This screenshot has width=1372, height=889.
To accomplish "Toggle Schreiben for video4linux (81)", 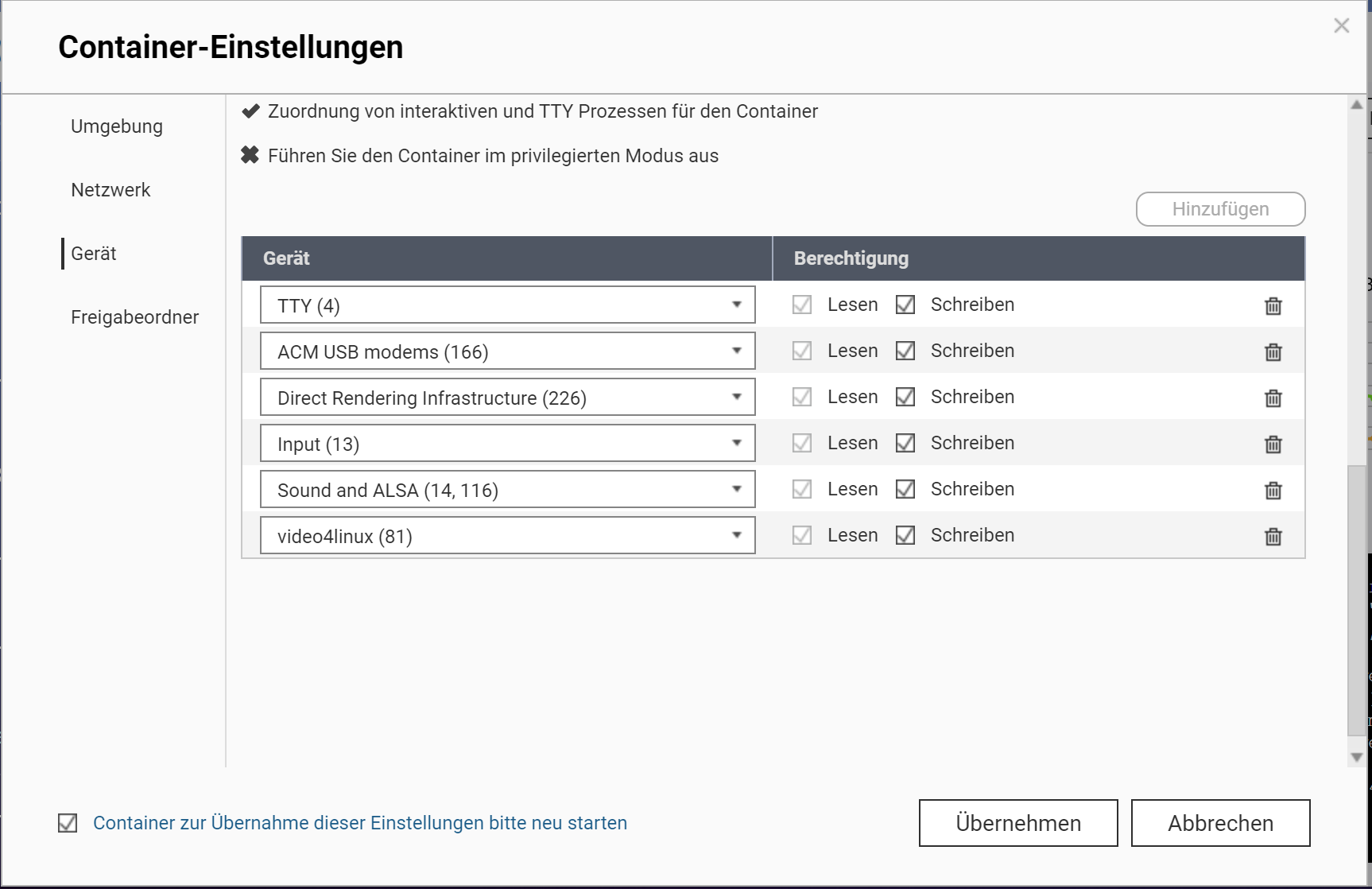I will click(x=905, y=535).
